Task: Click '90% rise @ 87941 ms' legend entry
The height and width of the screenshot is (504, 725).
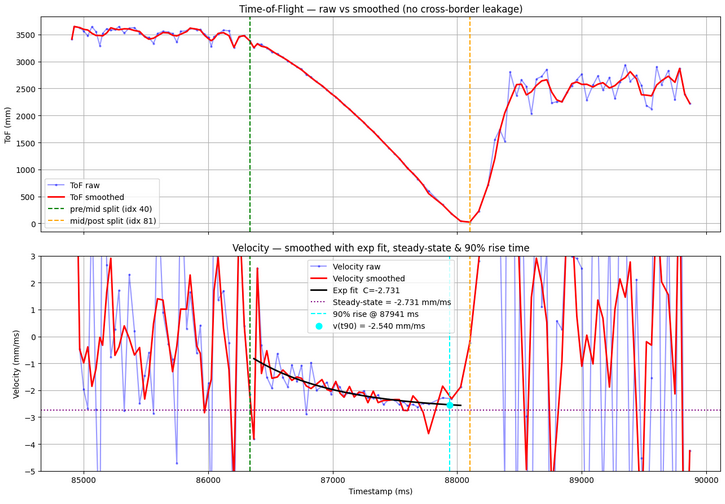Action: (381, 313)
